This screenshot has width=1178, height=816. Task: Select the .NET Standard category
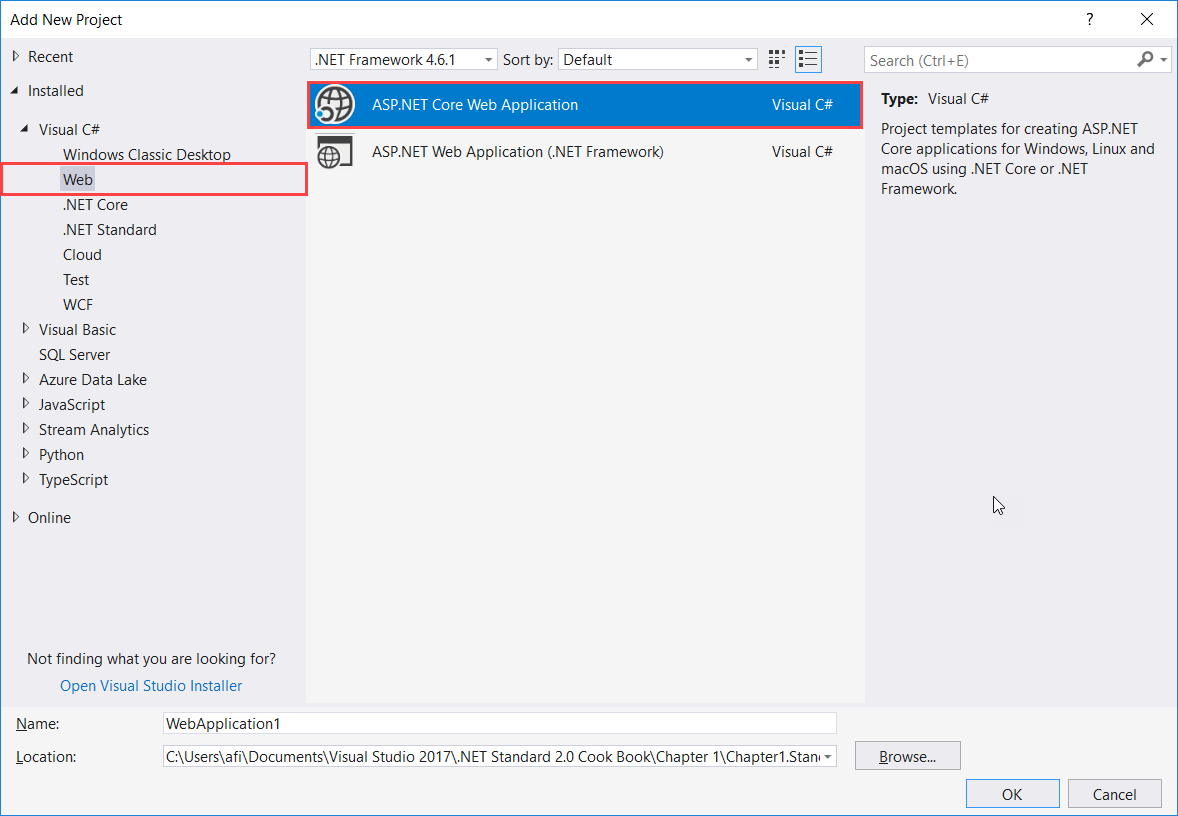110,230
